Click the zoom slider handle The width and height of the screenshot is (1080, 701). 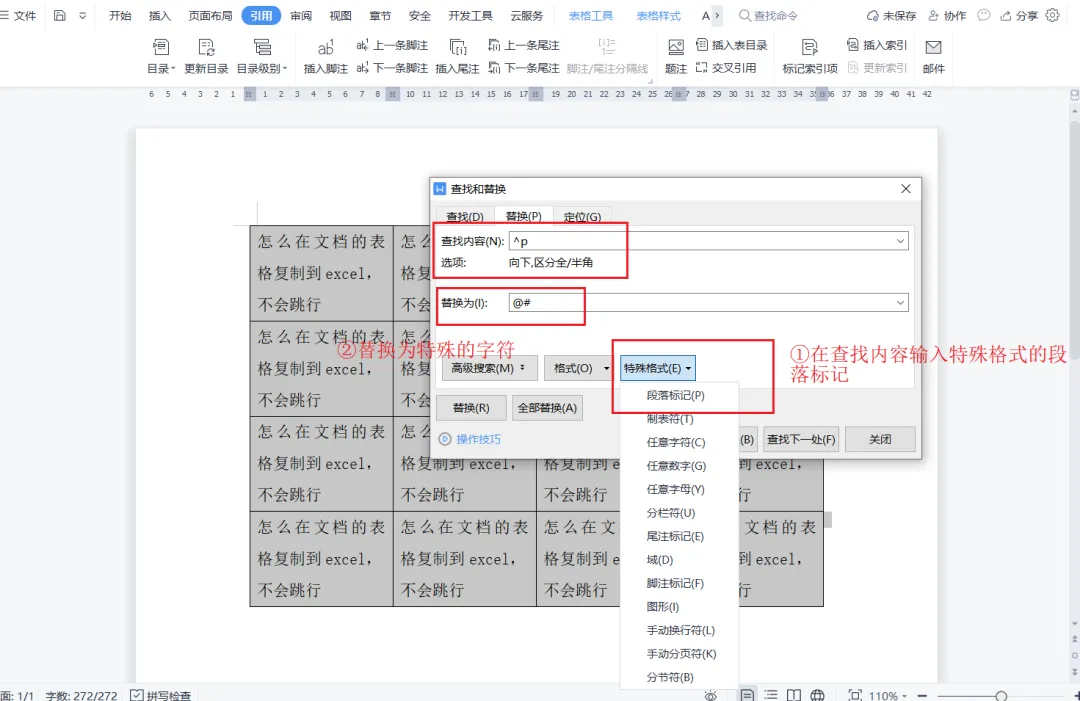[x=1001, y=696]
